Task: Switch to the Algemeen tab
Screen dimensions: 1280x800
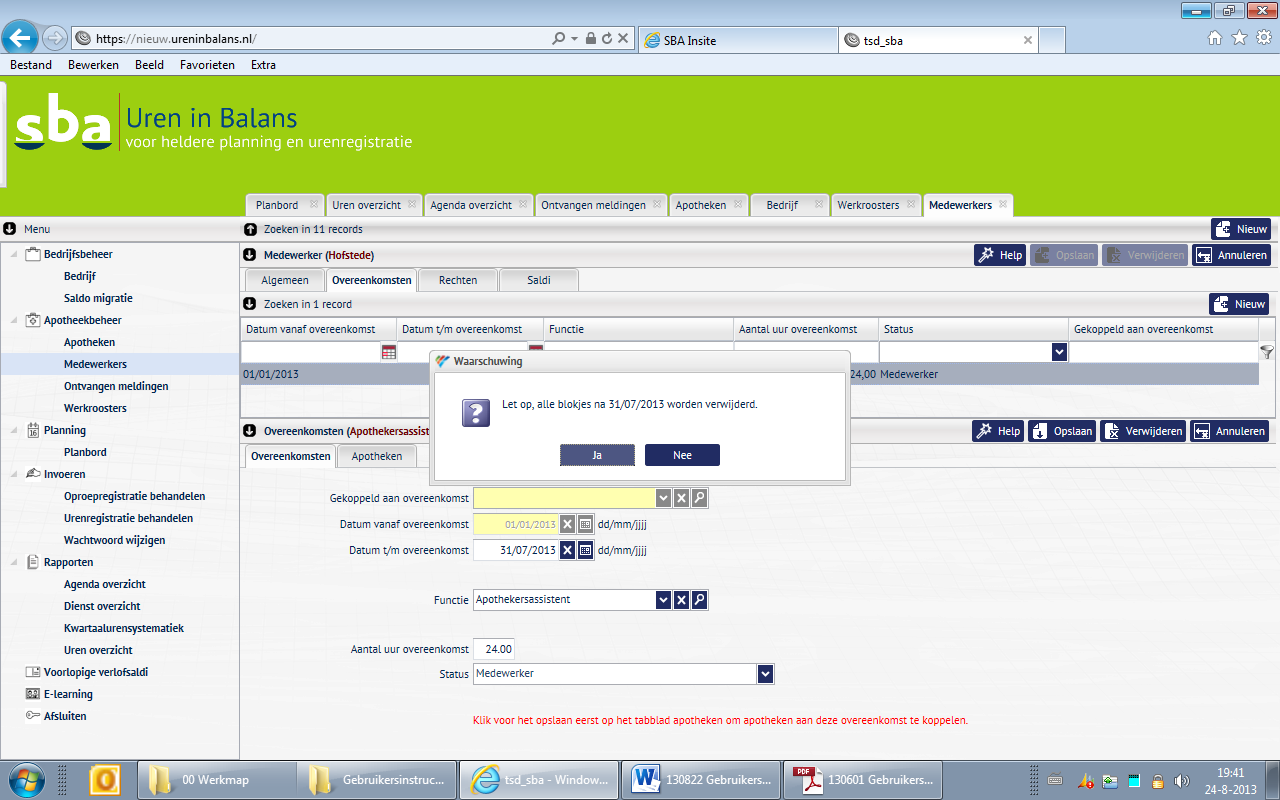Action: pyautogui.click(x=285, y=280)
